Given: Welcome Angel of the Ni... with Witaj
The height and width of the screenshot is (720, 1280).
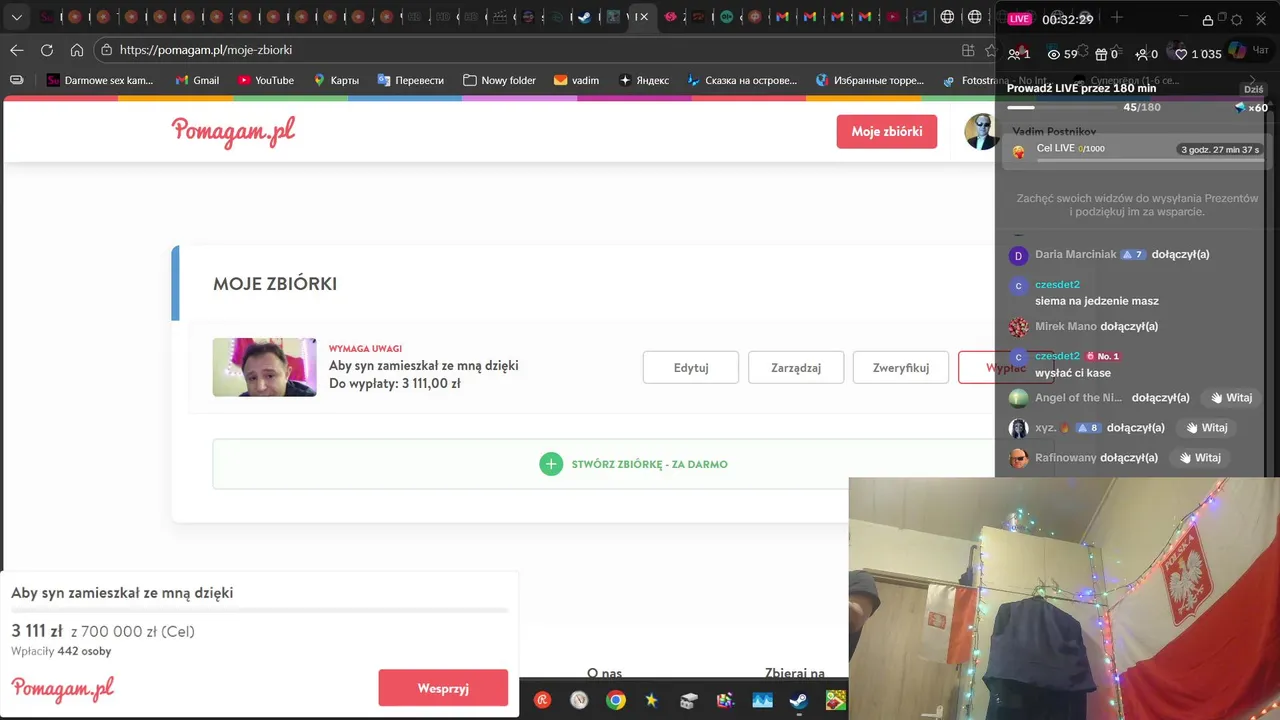Looking at the screenshot, I should click(x=1231, y=397).
